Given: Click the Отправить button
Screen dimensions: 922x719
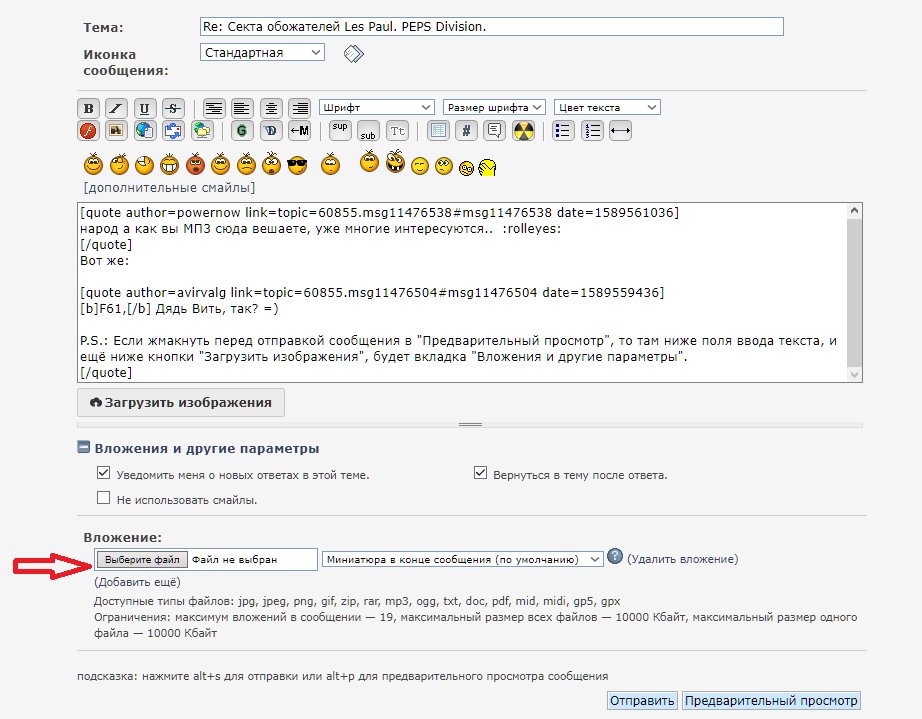Looking at the screenshot, I should 642,701.
